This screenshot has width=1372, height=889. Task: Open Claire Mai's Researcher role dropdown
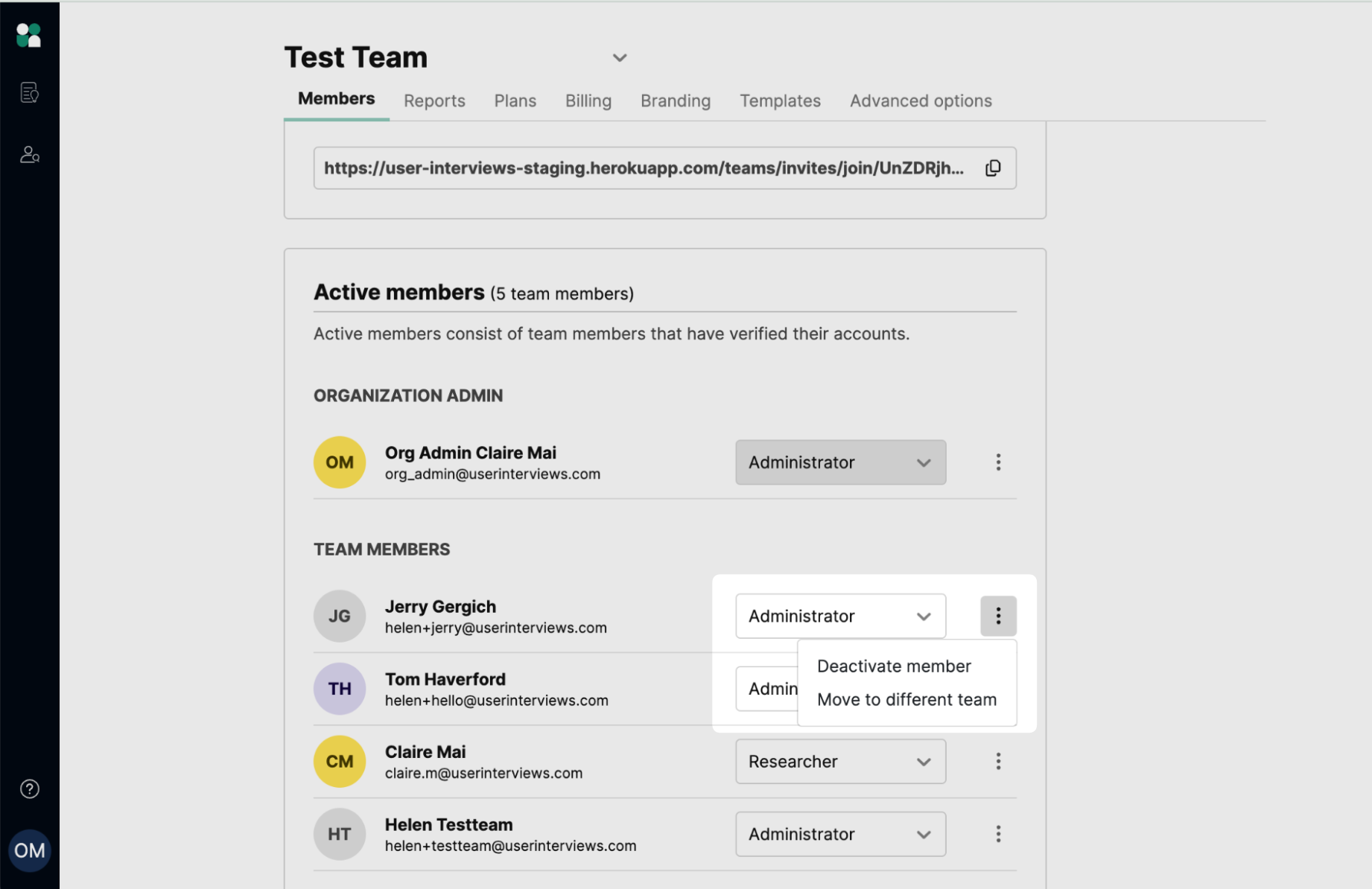coord(841,761)
